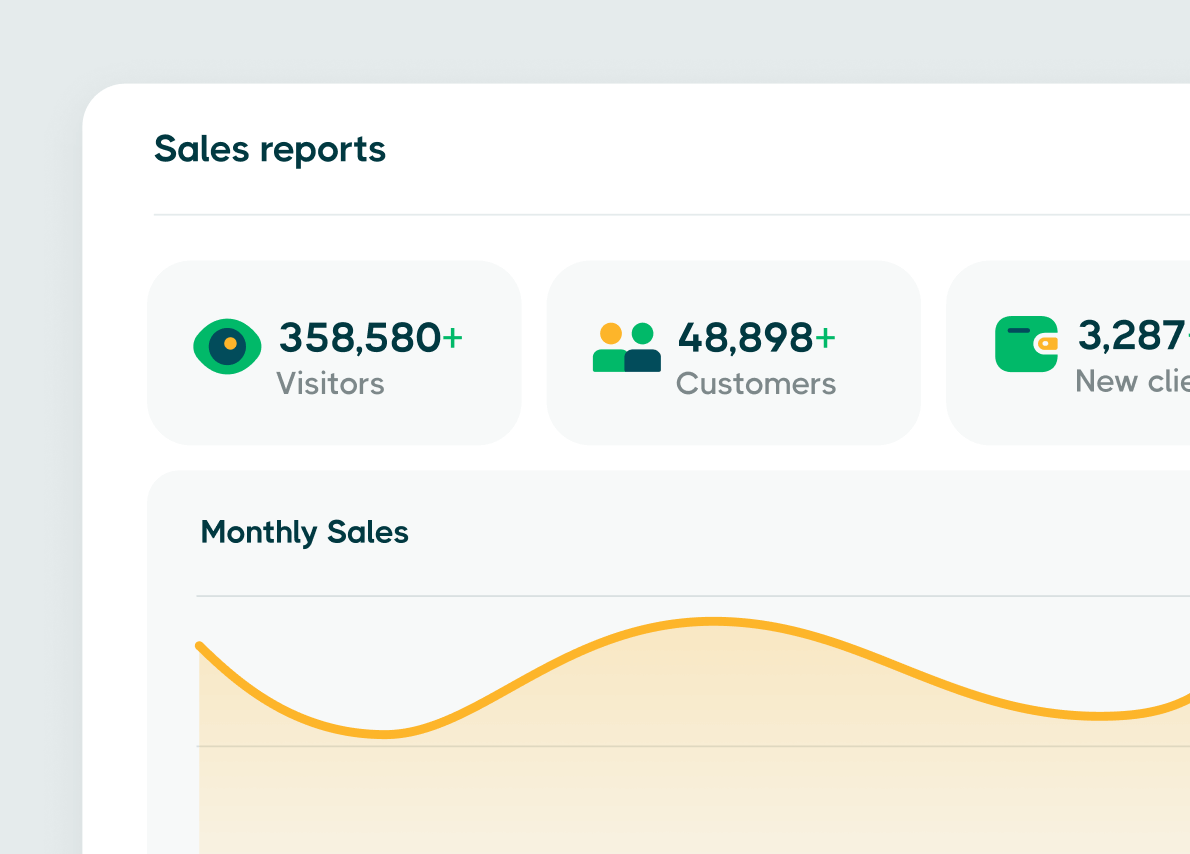1190x854 pixels.
Task: Click the 358,580+ visitor count
Action: [x=370, y=338]
